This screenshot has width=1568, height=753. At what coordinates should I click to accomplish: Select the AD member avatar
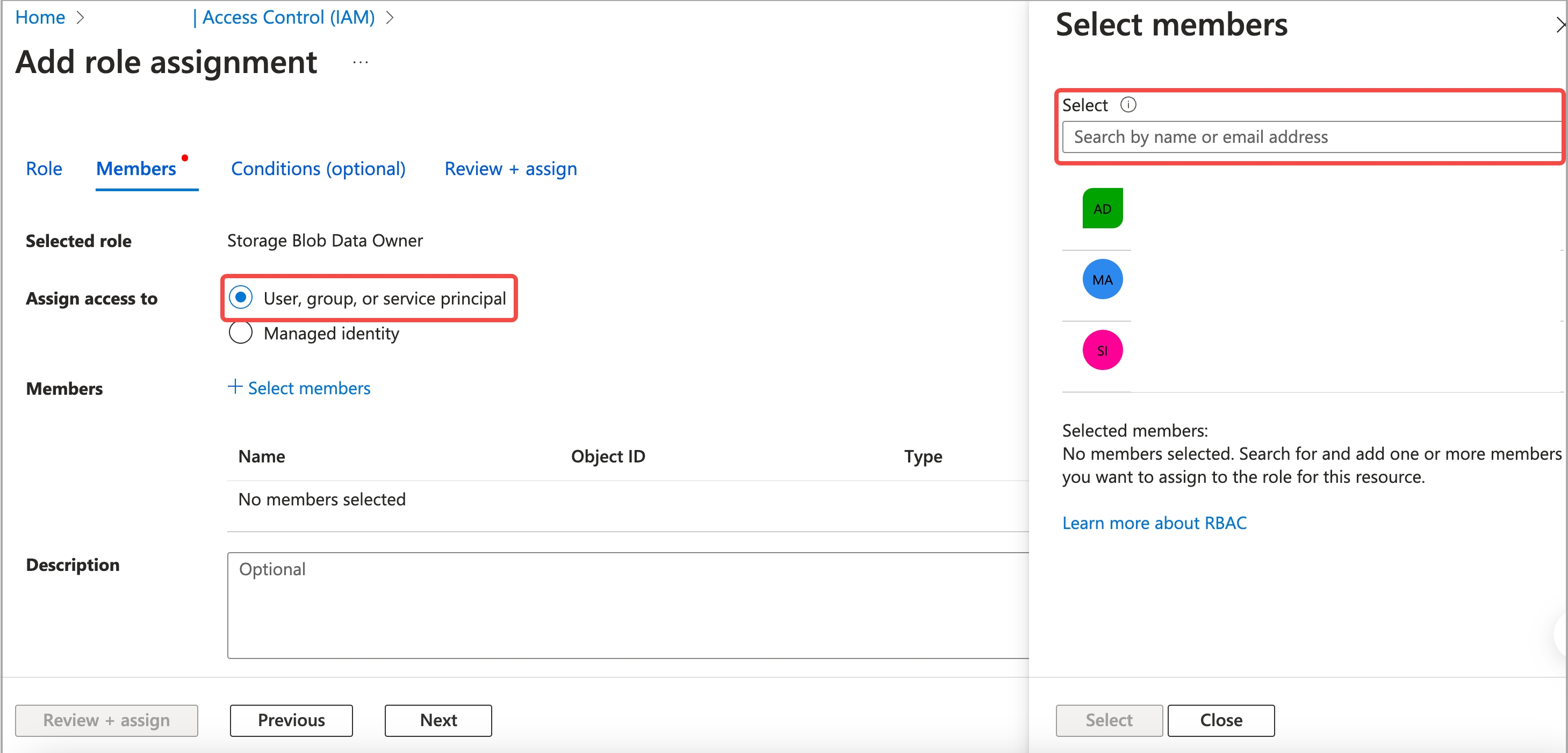pos(1102,208)
